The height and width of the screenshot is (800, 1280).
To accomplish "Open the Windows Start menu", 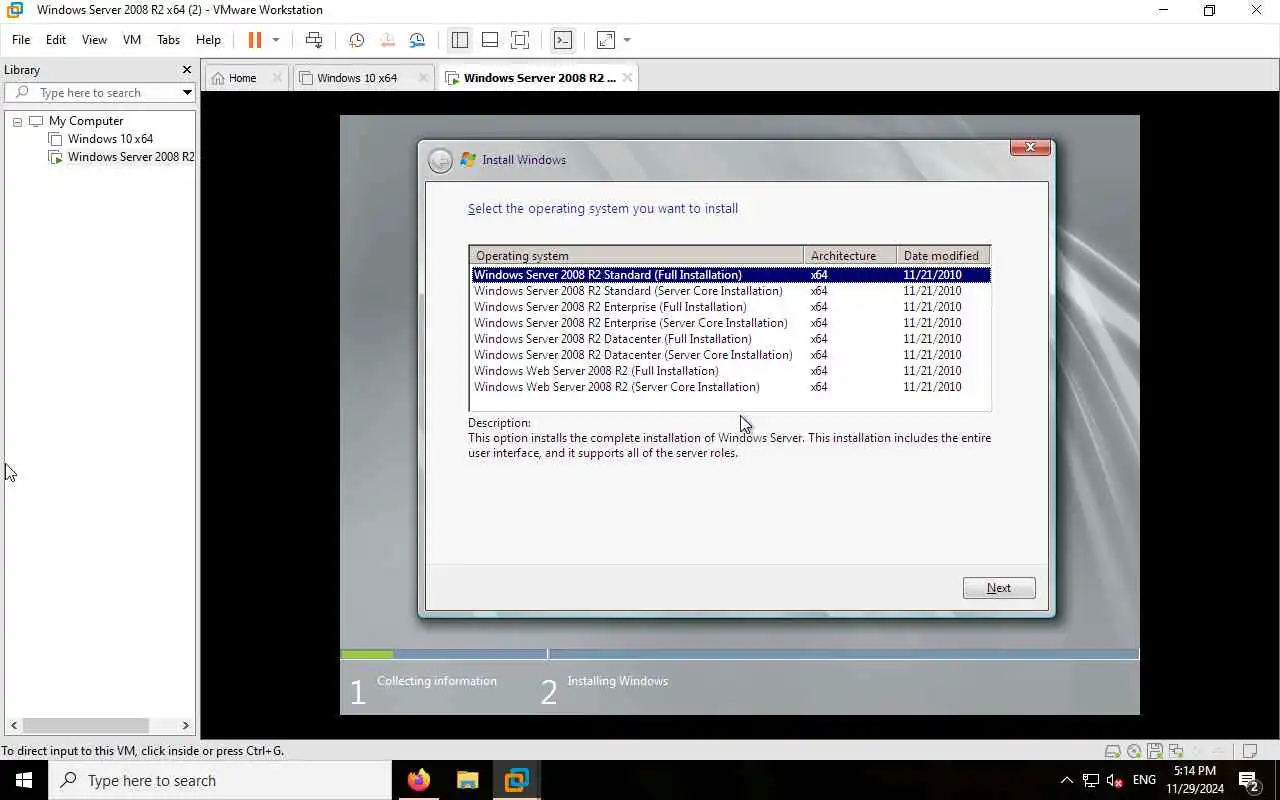I will [24, 780].
